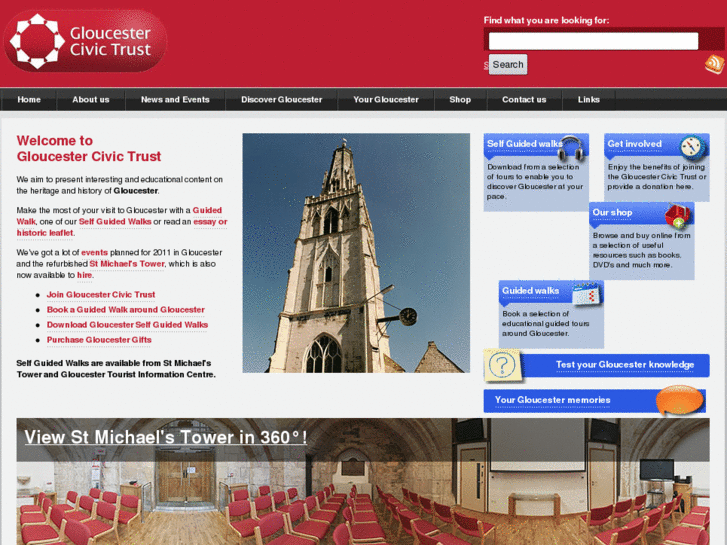The width and height of the screenshot is (727, 545).
Task: Click Download Gloucester Self Guided Walks link
Action: coord(127,325)
